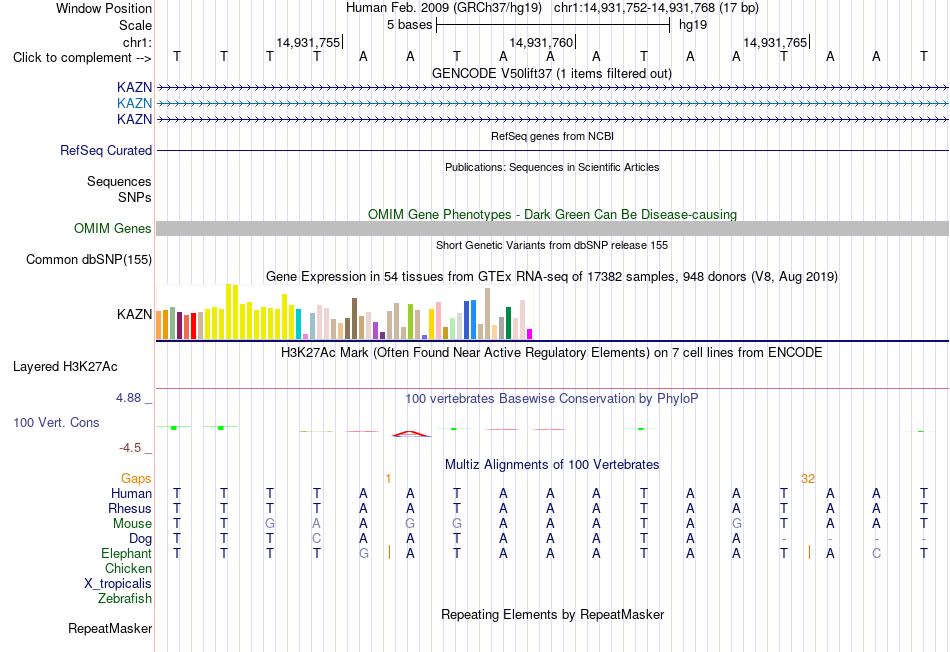Open Short Genetic Variants from dbSNP release 155

552,245
